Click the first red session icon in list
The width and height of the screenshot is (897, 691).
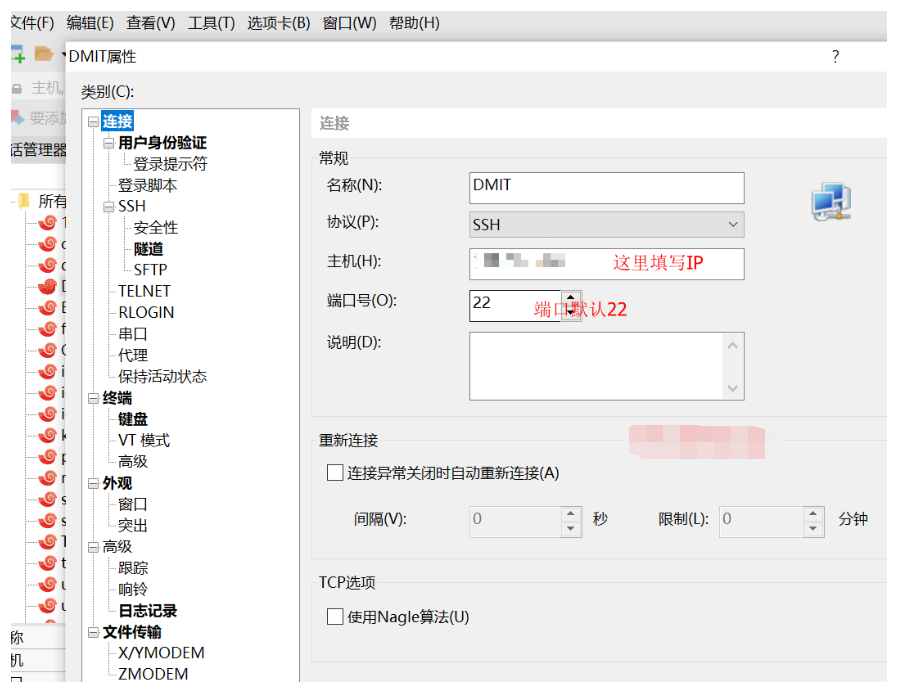click(x=47, y=222)
